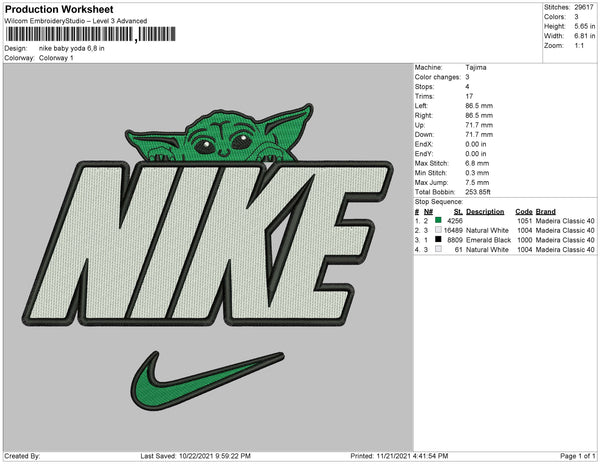Click the St. column header

coord(458,212)
